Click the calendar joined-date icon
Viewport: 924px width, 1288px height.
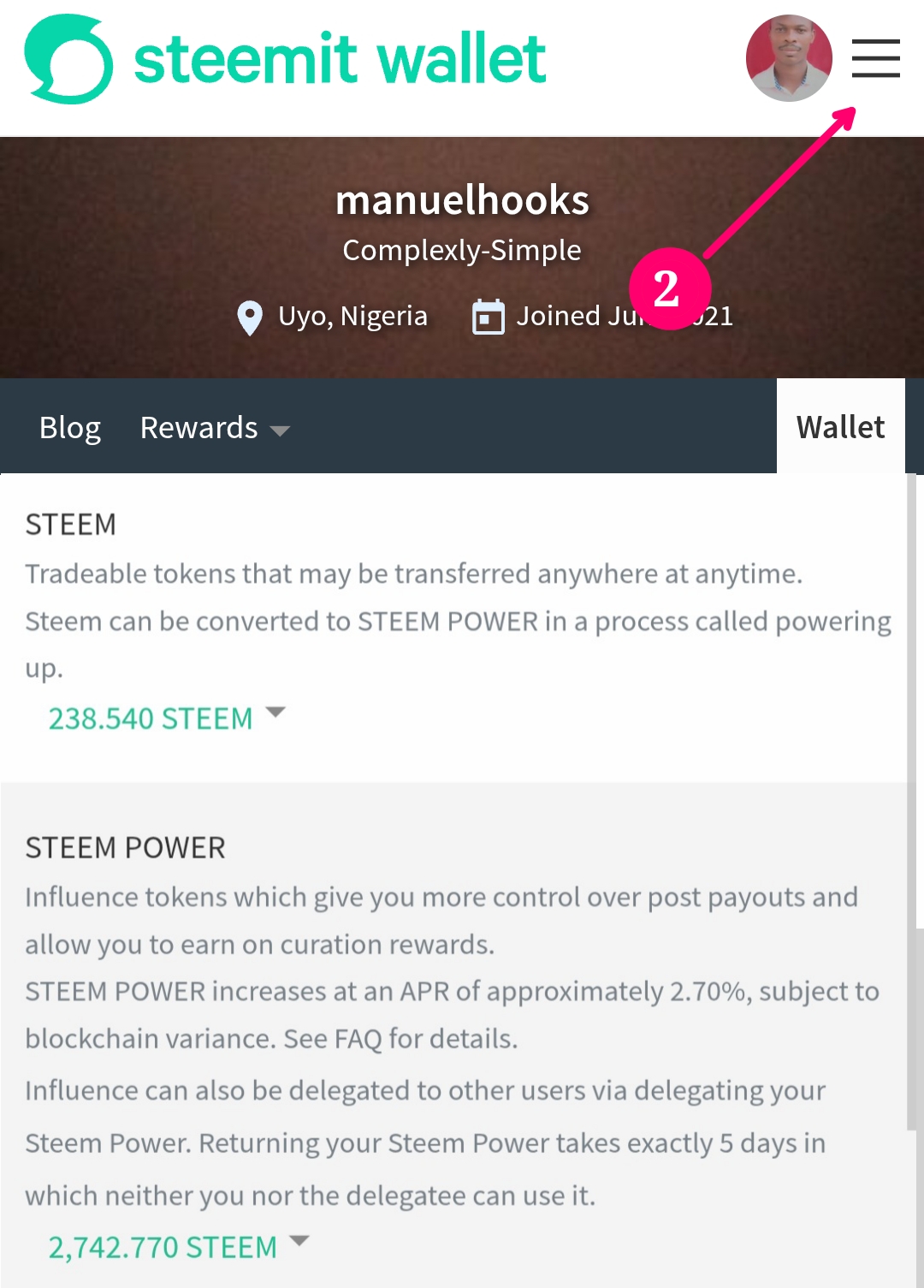pos(489,317)
